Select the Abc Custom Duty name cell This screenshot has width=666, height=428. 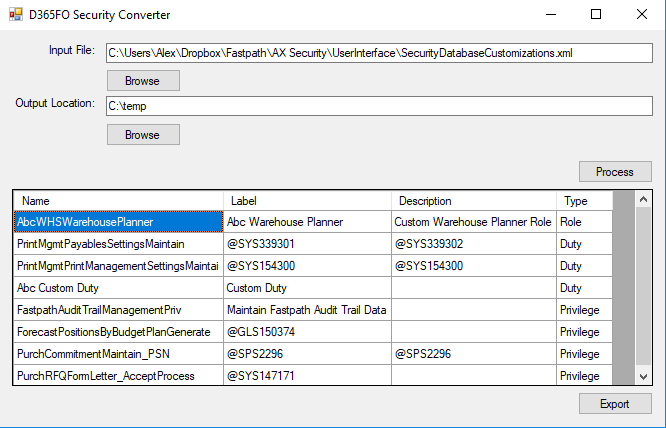coord(119,288)
